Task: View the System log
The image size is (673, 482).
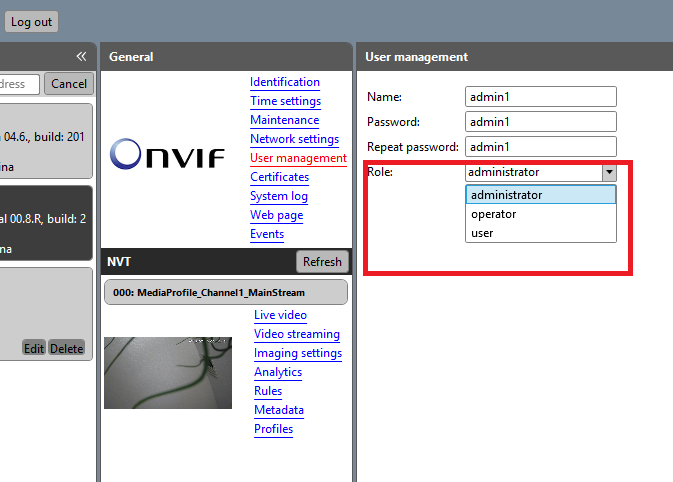Action: [279, 196]
